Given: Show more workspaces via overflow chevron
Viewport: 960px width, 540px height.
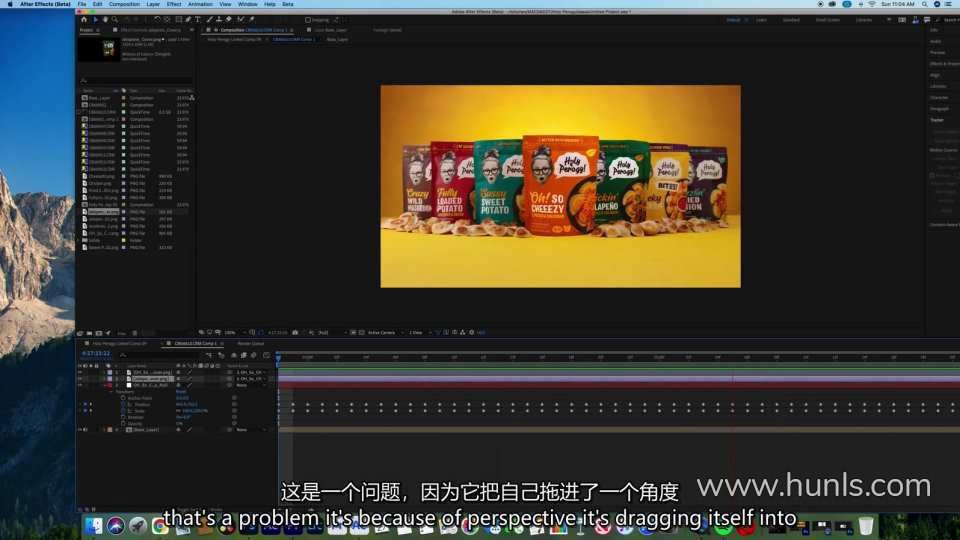Looking at the screenshot, I should tap(889, 20).
